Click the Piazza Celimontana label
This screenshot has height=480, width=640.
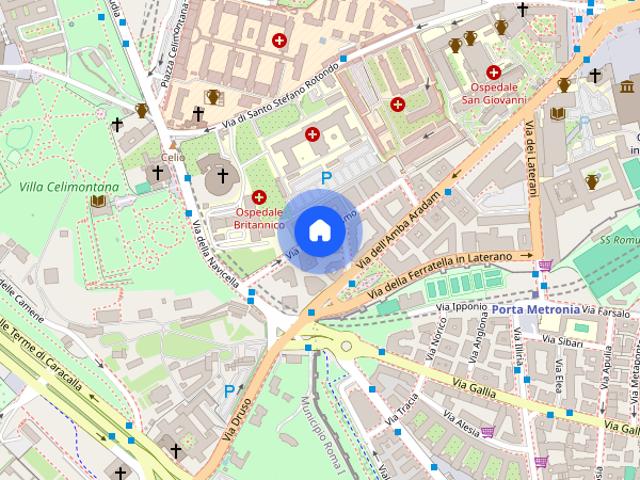coord(175,45)
